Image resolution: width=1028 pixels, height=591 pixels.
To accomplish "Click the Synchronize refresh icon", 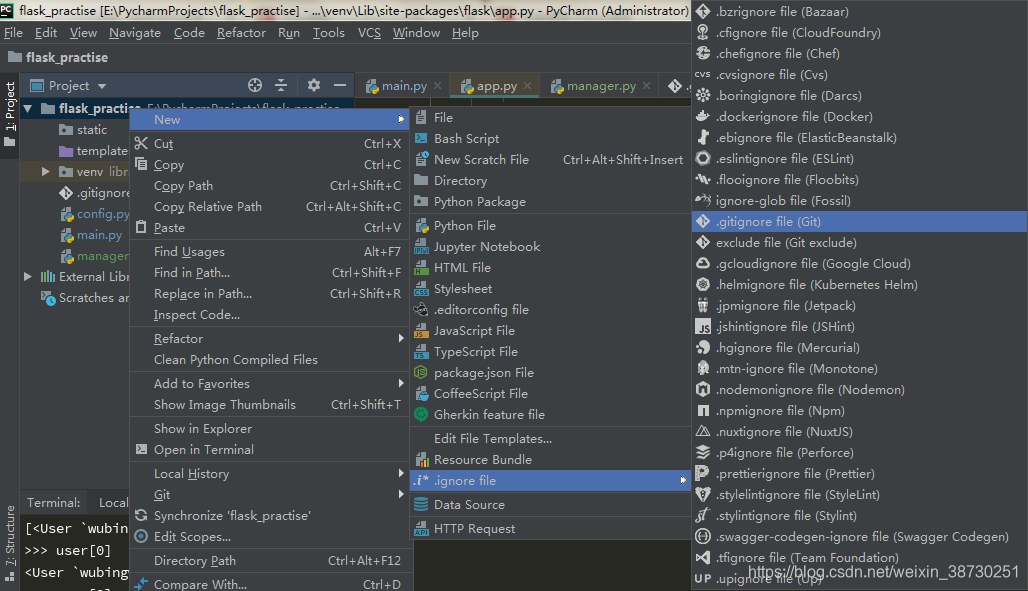I will click(141, 516).
